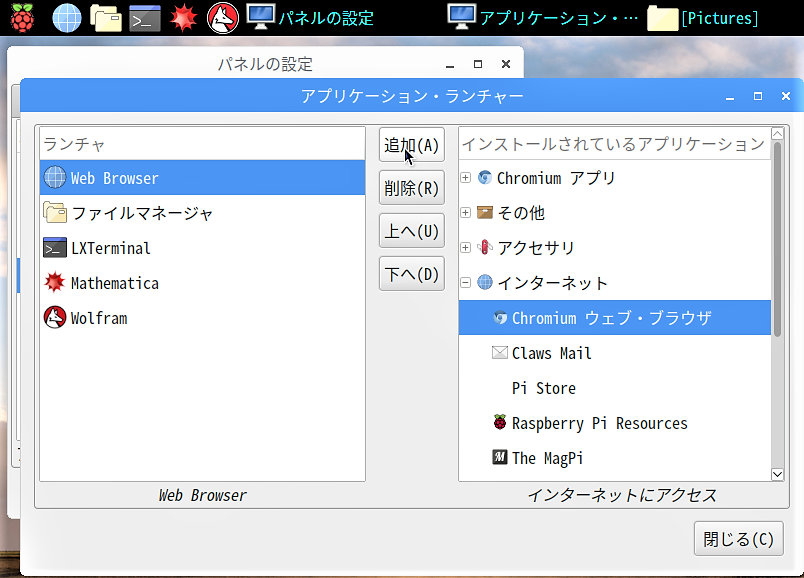Click the Chromium ウェブ・ブラウザ app icon
This screenshot has width=804, height=578.
click(x=500, y=317)
